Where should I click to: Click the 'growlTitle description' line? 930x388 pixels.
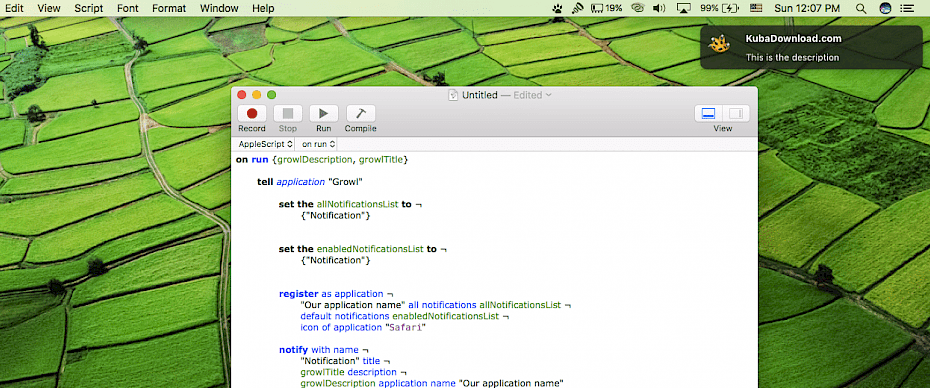pos(353,372)
